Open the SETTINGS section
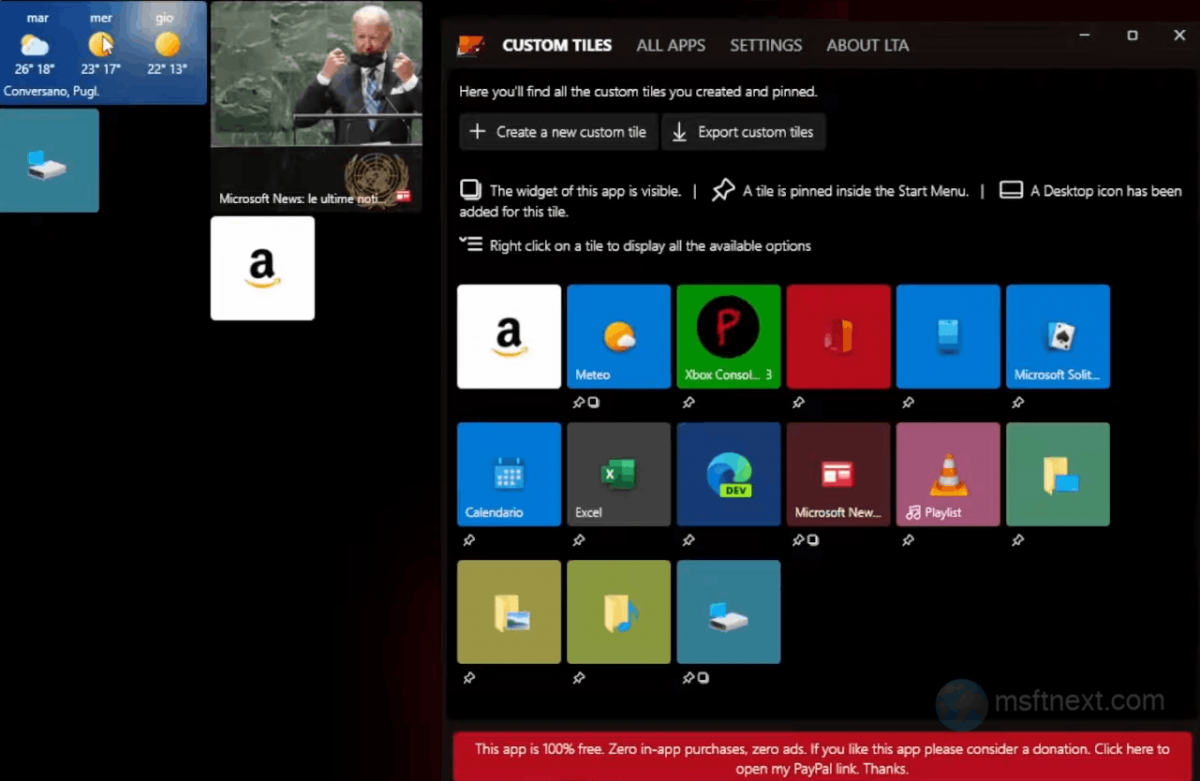Screen dimensions: 1200x781 click(766, 45)
